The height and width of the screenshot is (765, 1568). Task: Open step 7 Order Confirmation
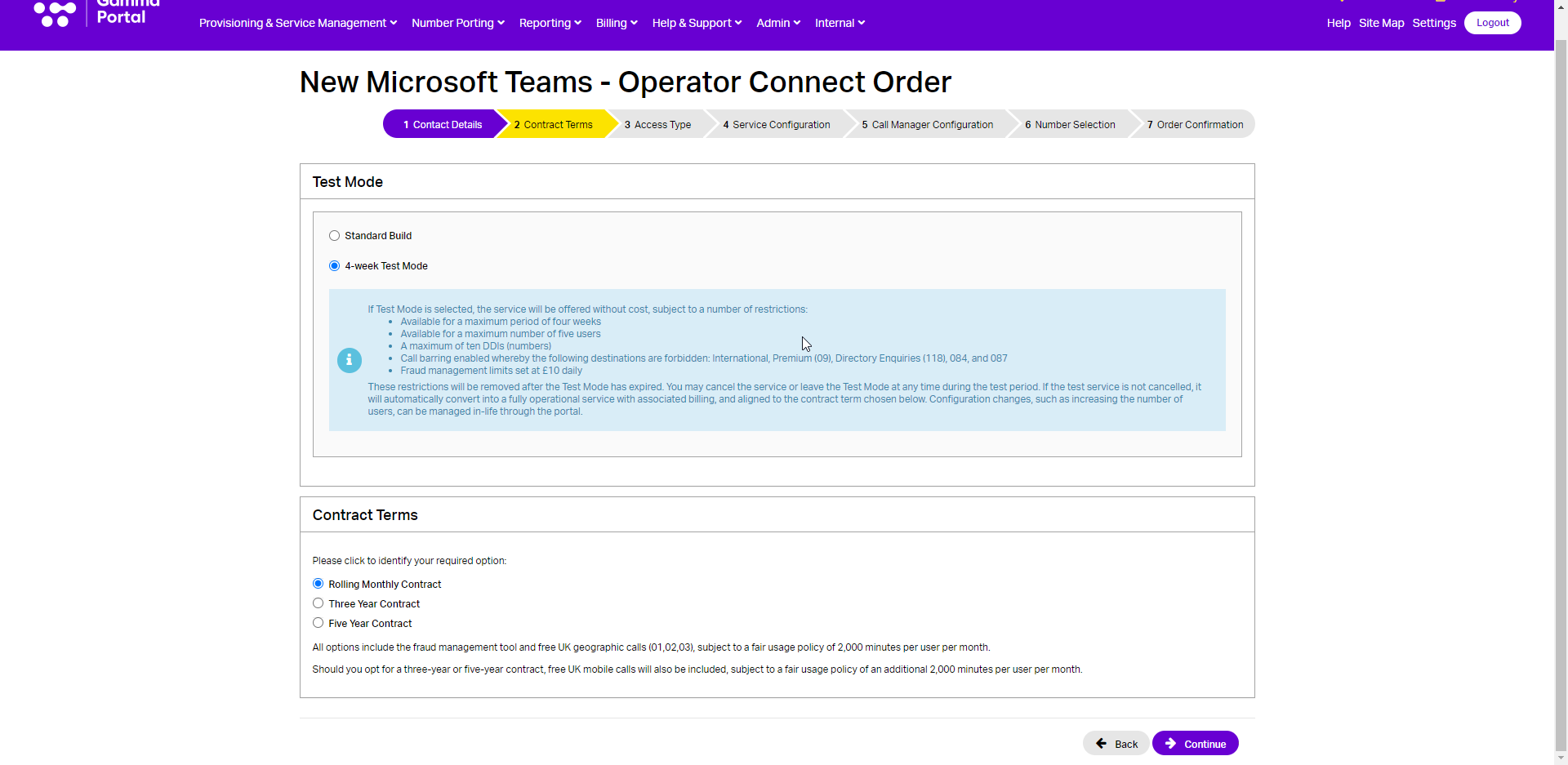click(x=1195, y=124)
